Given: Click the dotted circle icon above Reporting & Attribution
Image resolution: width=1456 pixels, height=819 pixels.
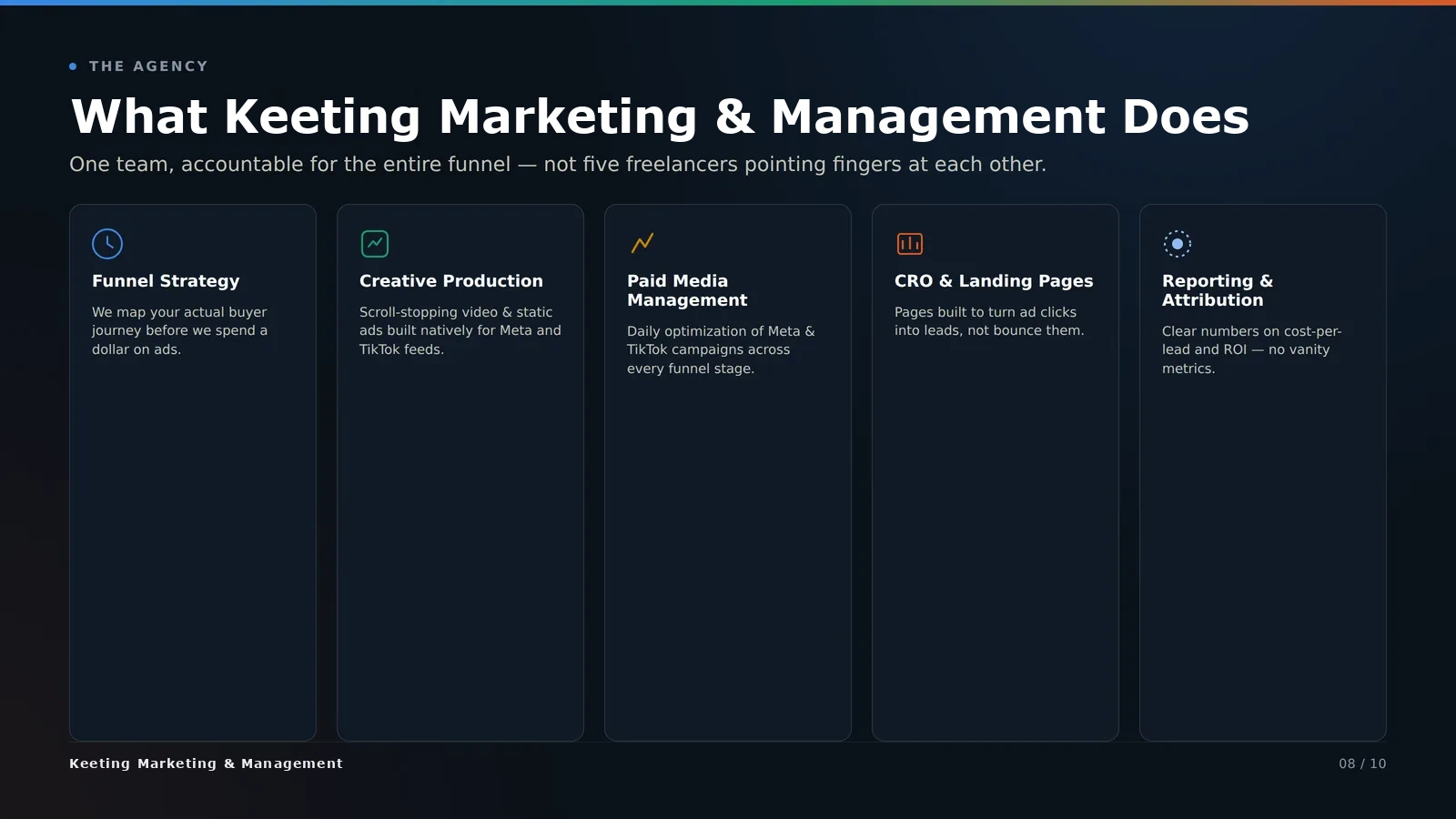Looking at the screenshot, I should (x=1178, y=244).
